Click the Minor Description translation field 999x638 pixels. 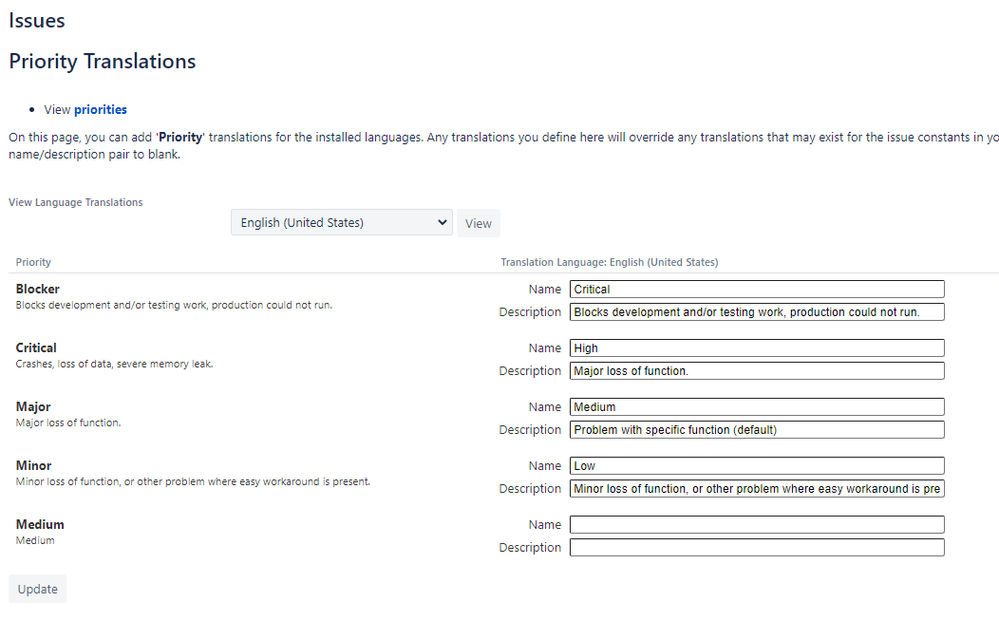[757, 489]
